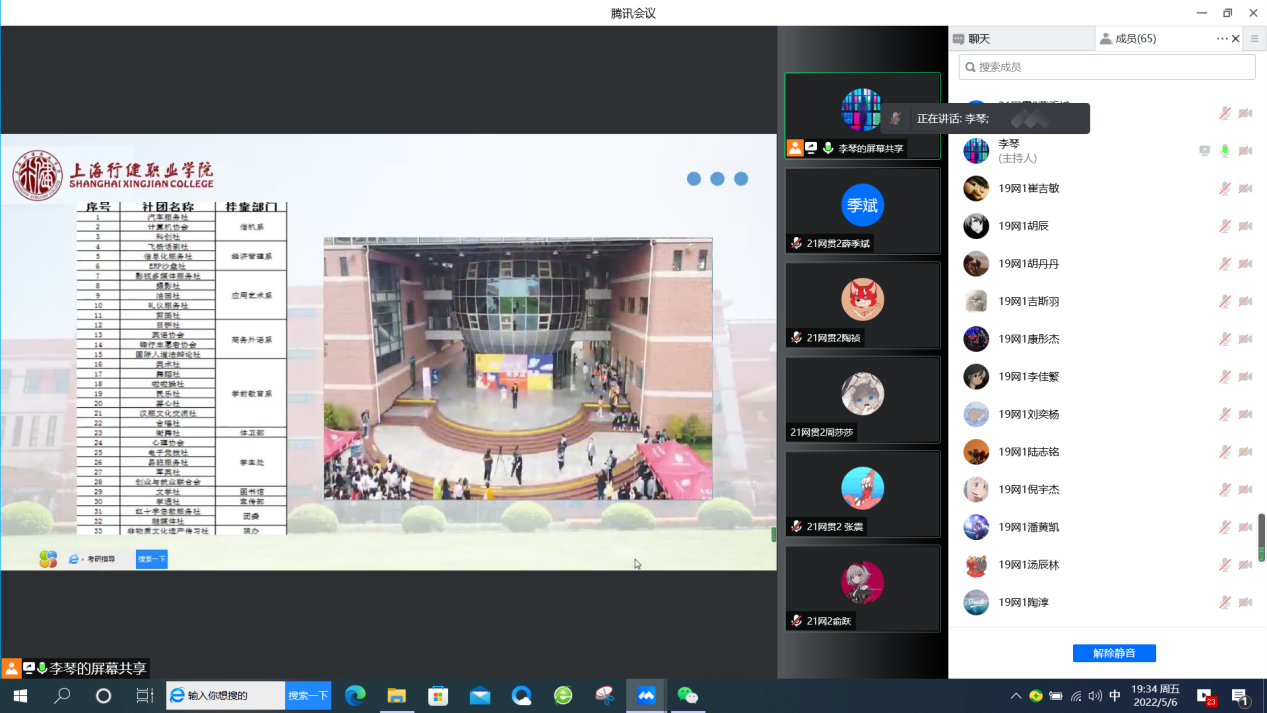Viewport: 1267px width, 713px height.
Task: Open the panel hamburger menu
Action: click(1255, 39)
